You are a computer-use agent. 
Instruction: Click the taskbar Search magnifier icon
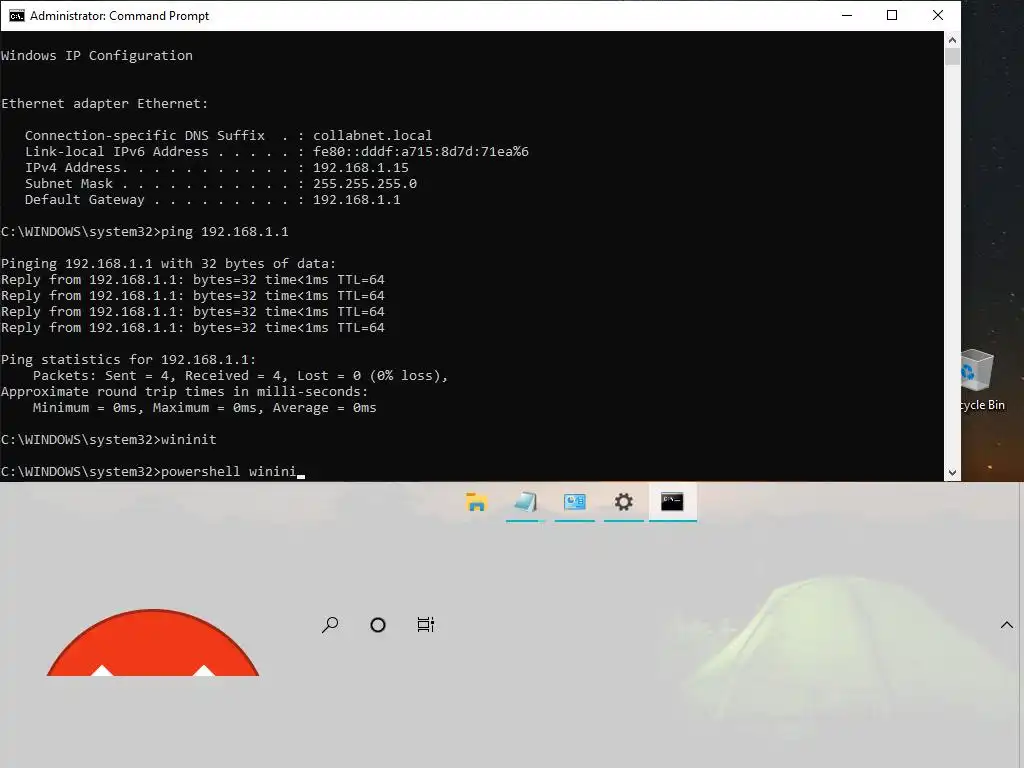tap(330, 625)
